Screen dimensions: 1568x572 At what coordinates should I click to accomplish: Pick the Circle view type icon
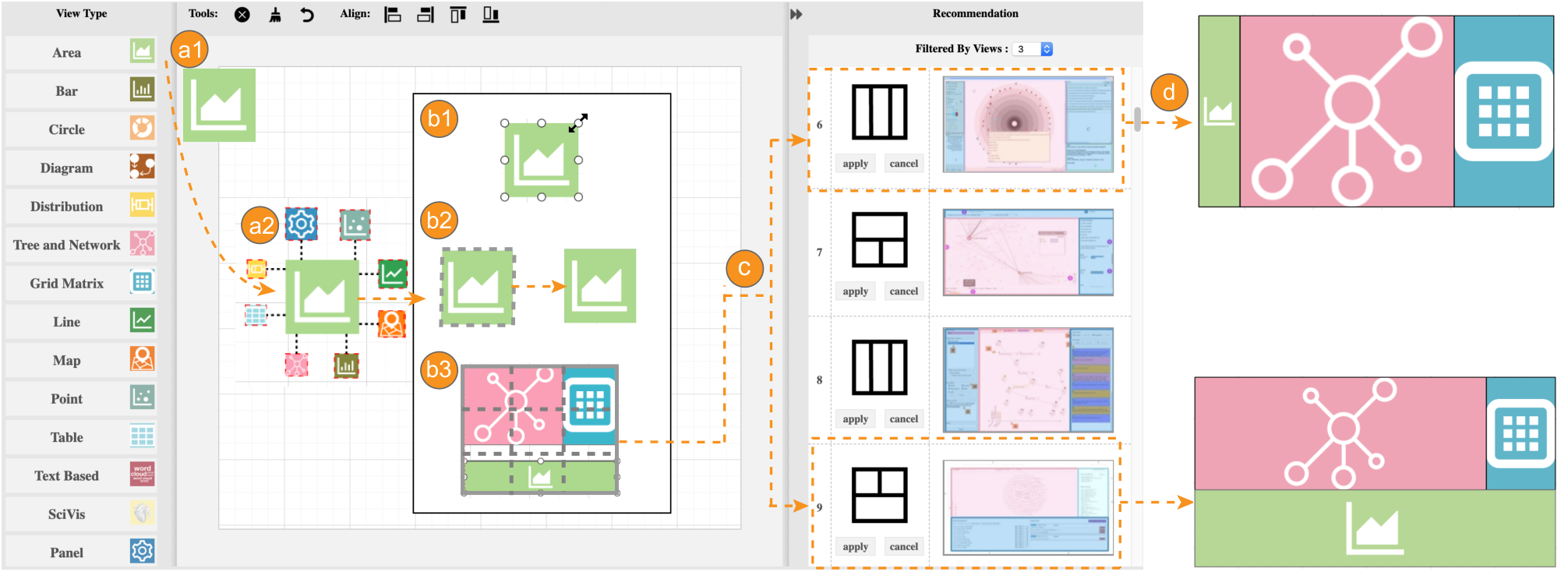click(x=142, y=128)
